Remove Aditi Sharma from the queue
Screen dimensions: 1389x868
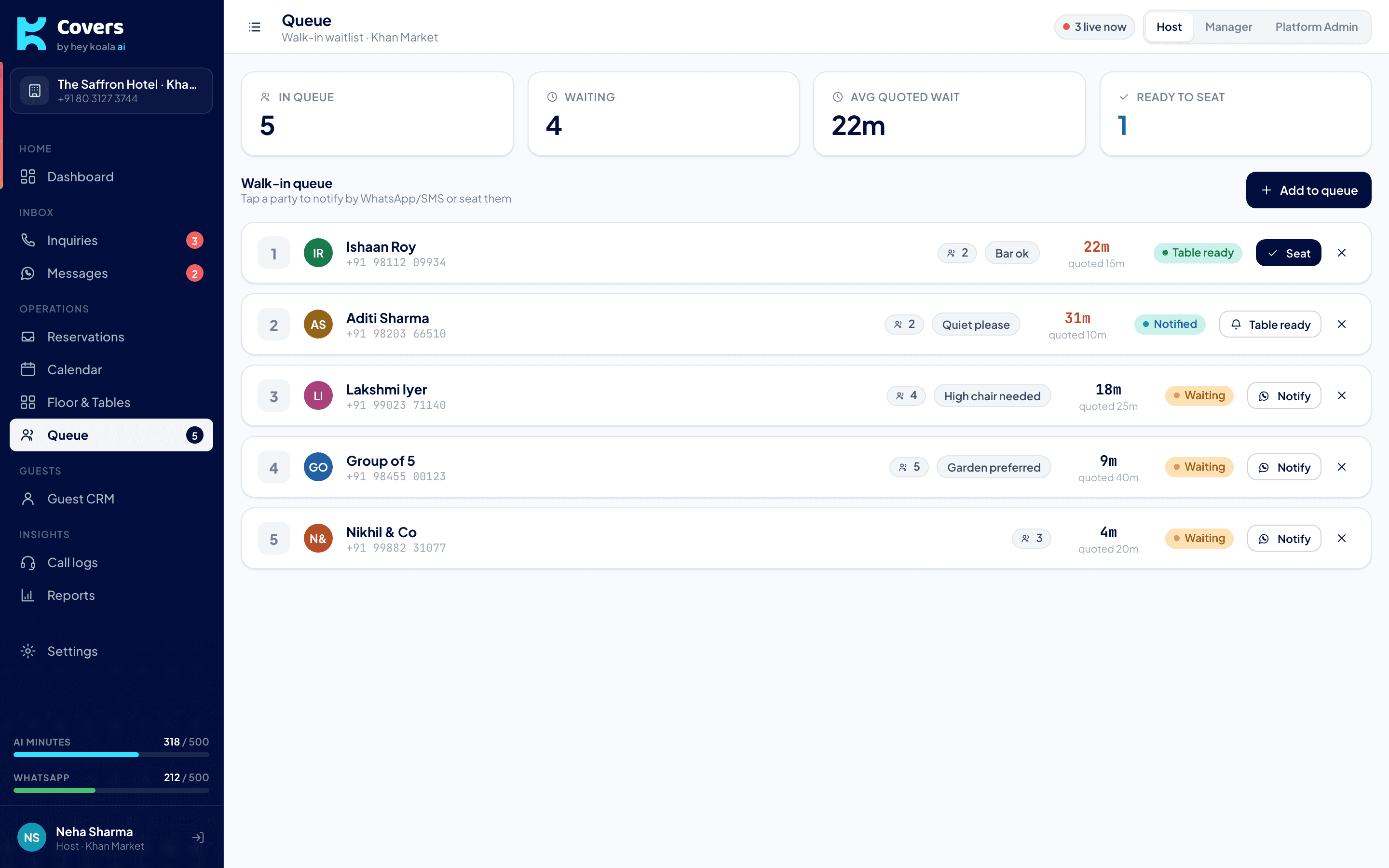coord(1341,325)
